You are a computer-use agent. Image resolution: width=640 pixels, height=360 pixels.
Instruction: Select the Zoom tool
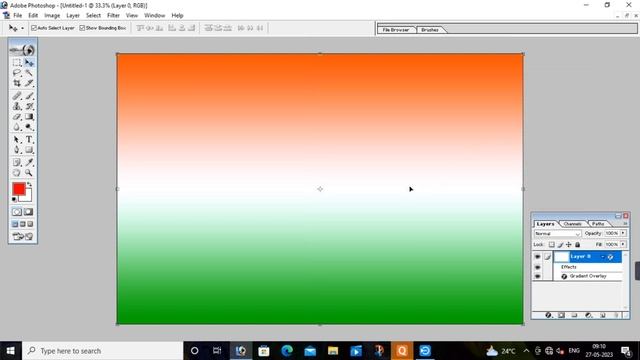[29, 173]
